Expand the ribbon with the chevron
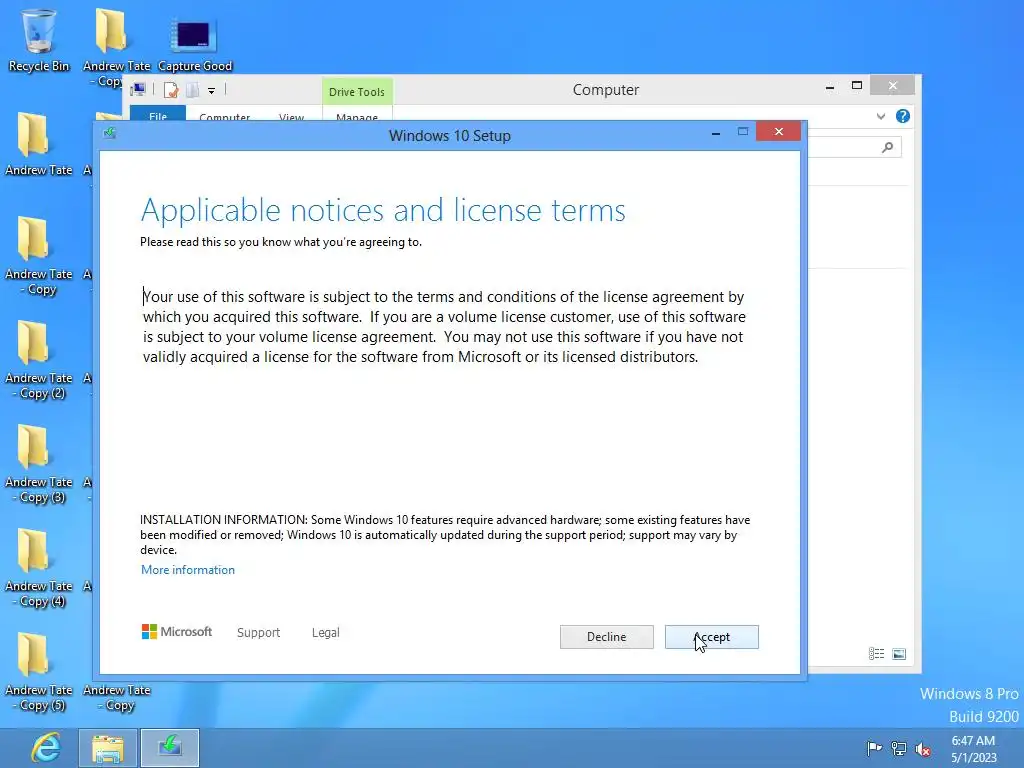Image resolution: width=1024 pixels, height=768 pixels. click(x=881, y=116)
